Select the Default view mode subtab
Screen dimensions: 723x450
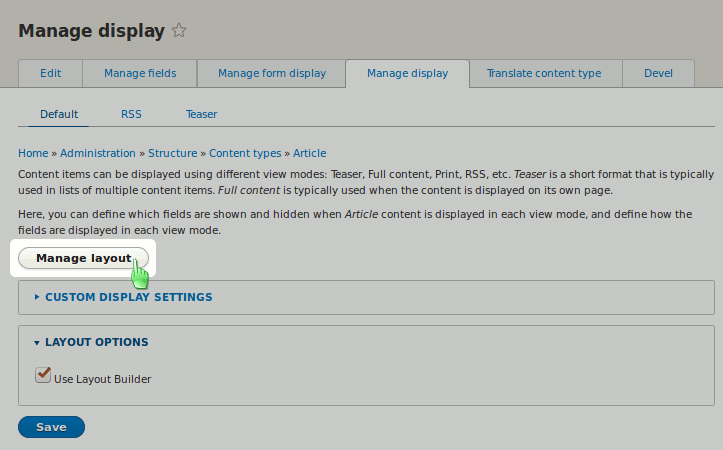(x=59, y=114)
